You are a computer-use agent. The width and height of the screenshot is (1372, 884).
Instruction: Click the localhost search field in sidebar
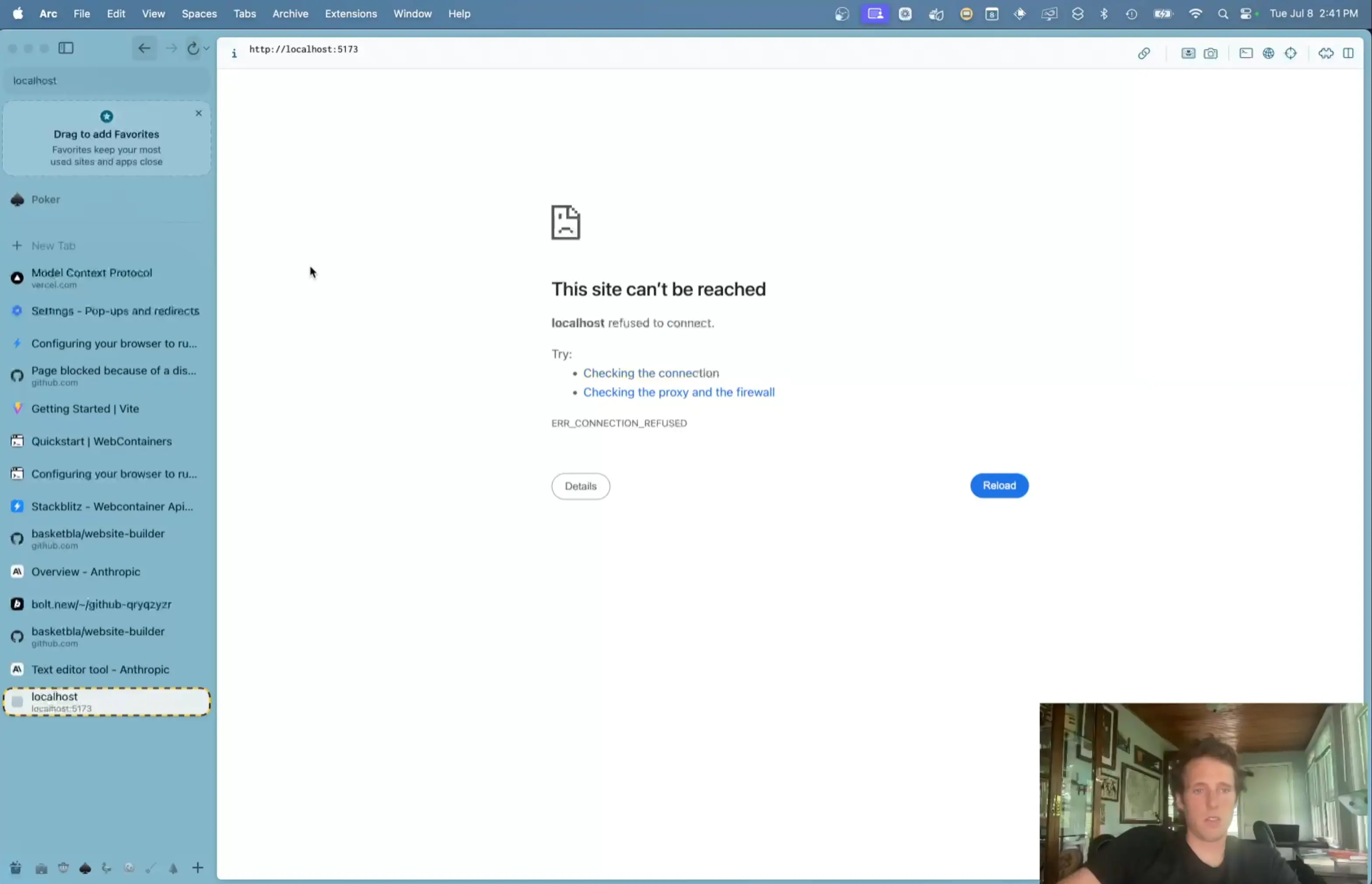107,81
